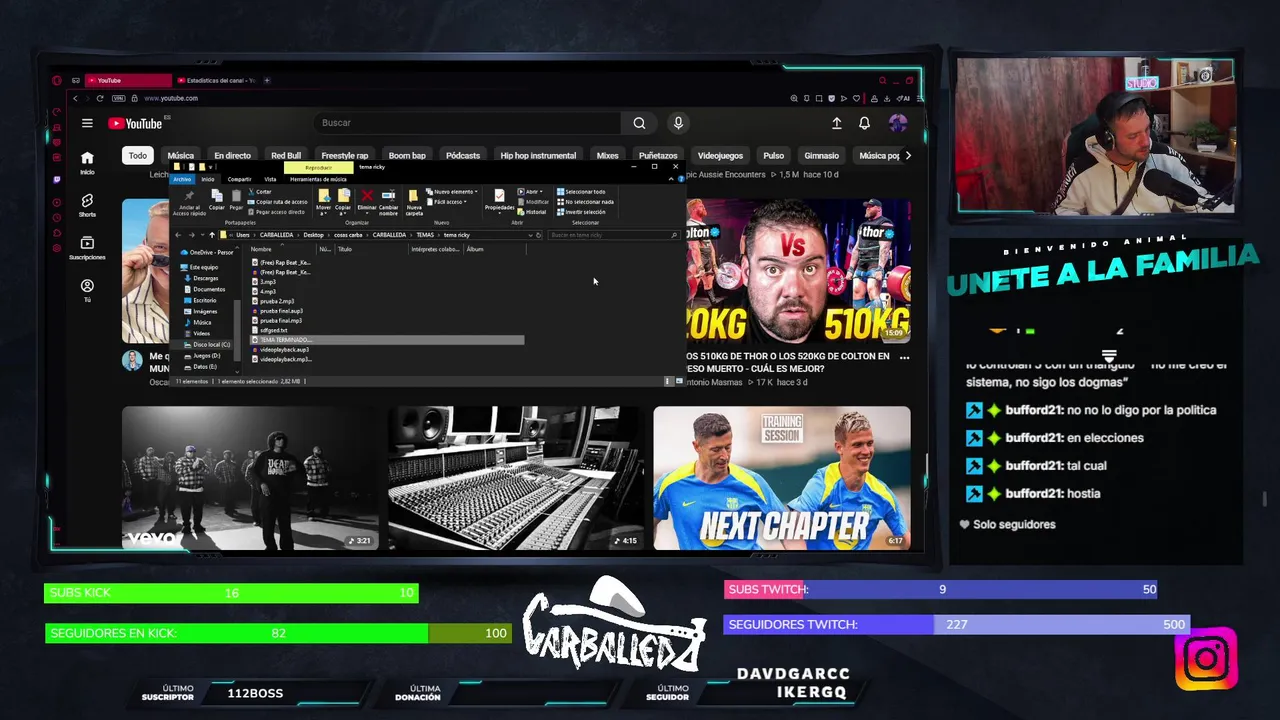Open the YouTube notifications bell

pyautogui.click(x=864, y=123)
